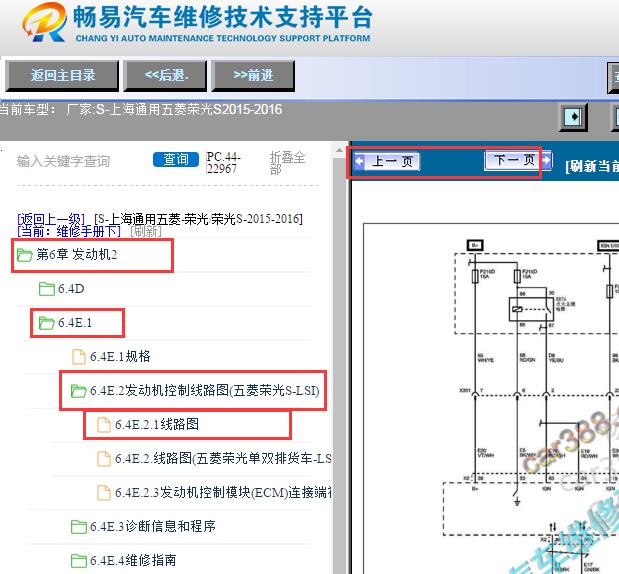Open 6.4E.2.线路图(五菱荣光单双排货车) document
The width and height of the screenshot is (619, 574).
point(223,458)
